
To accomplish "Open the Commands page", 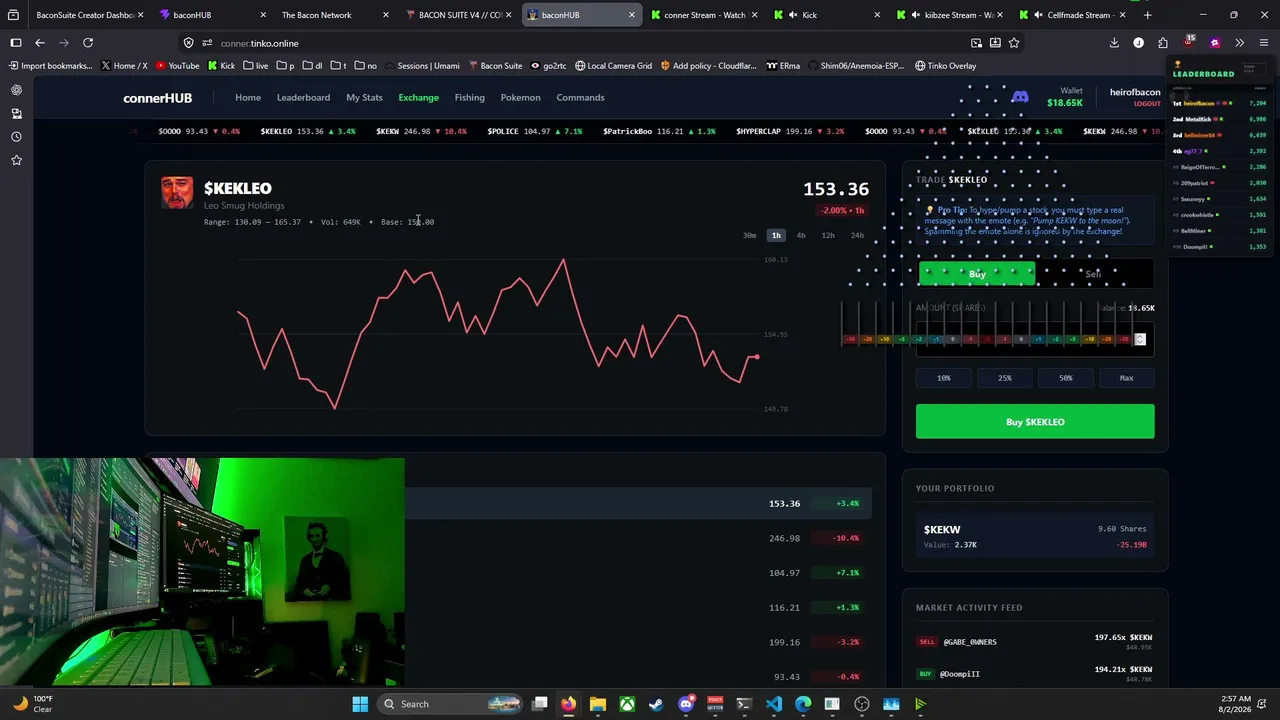I will 580,98.
